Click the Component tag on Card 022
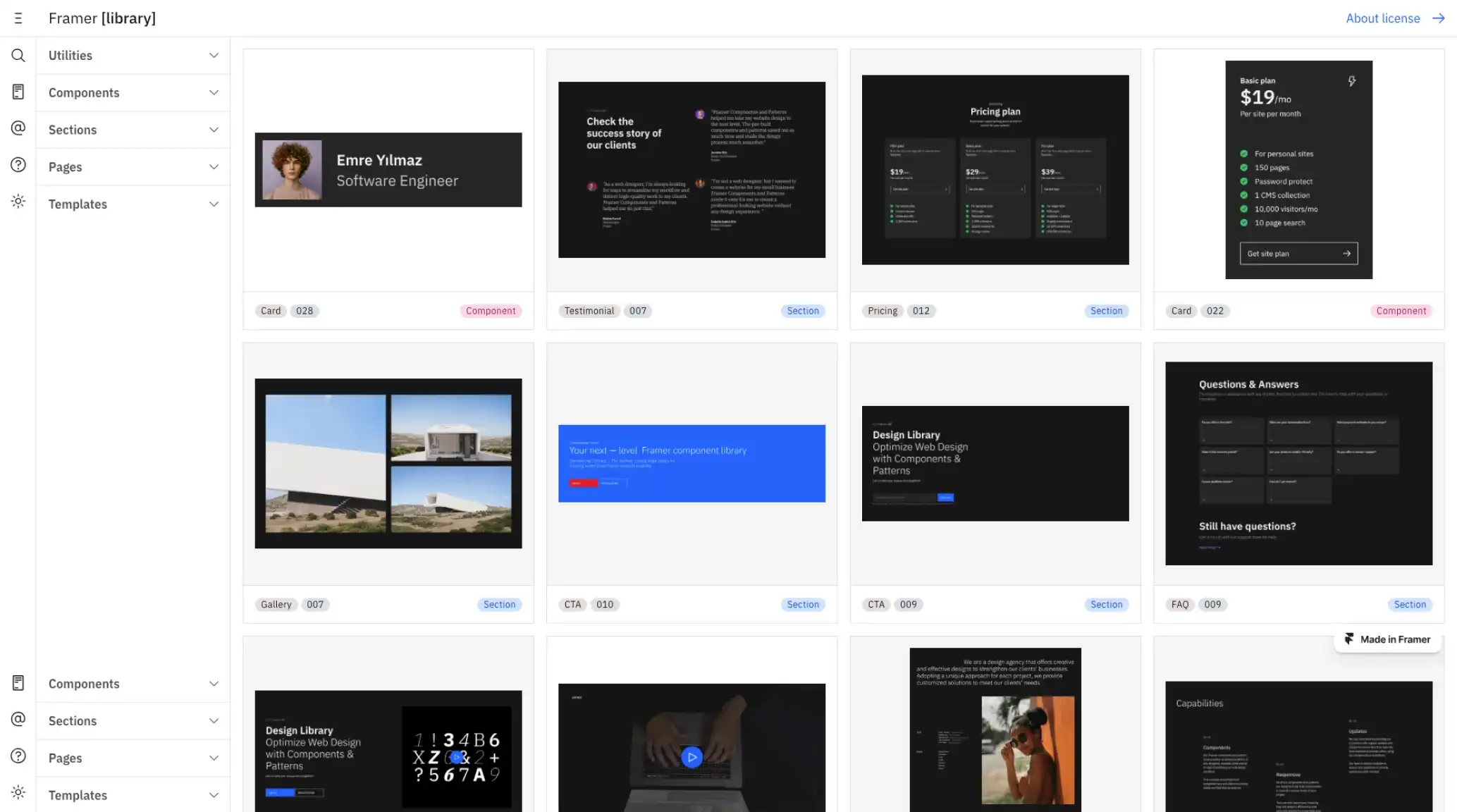The height and width of the screenshot is (812, 1457). click(x=1401, y=311)
